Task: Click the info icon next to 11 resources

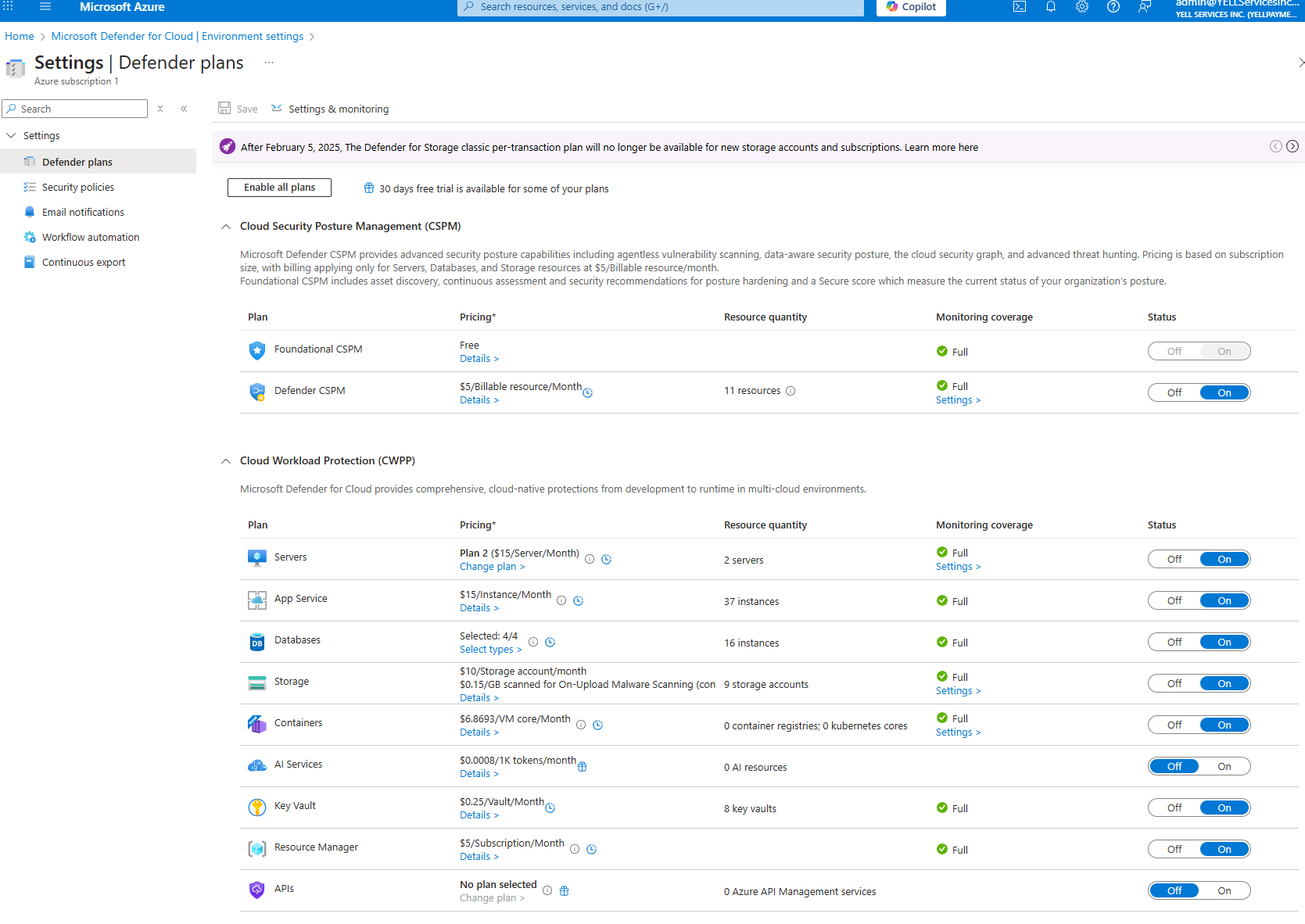Action: pyautogui.click(x=791, y=391)
